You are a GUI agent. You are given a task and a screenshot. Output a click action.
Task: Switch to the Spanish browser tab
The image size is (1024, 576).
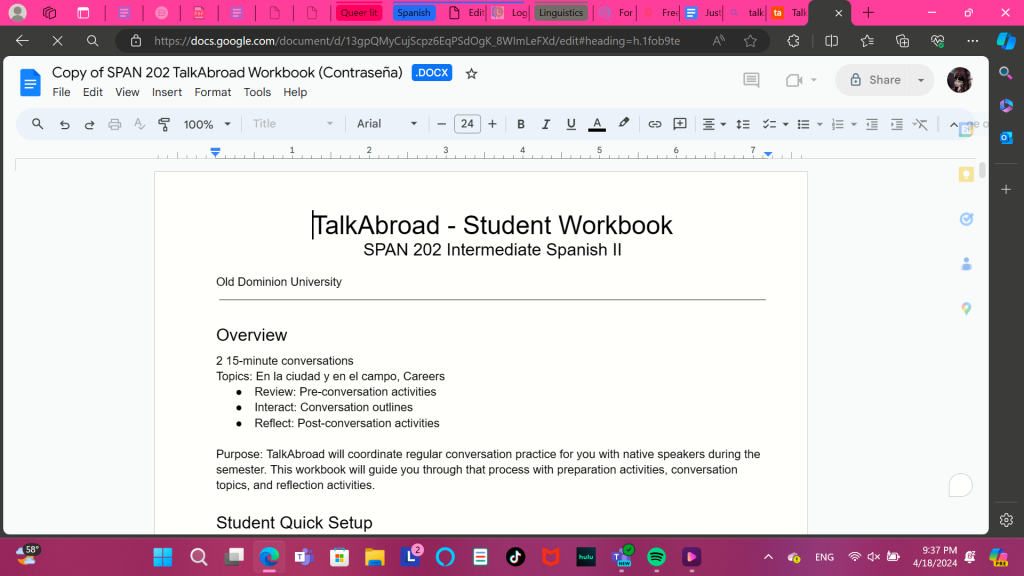point(413,12)
